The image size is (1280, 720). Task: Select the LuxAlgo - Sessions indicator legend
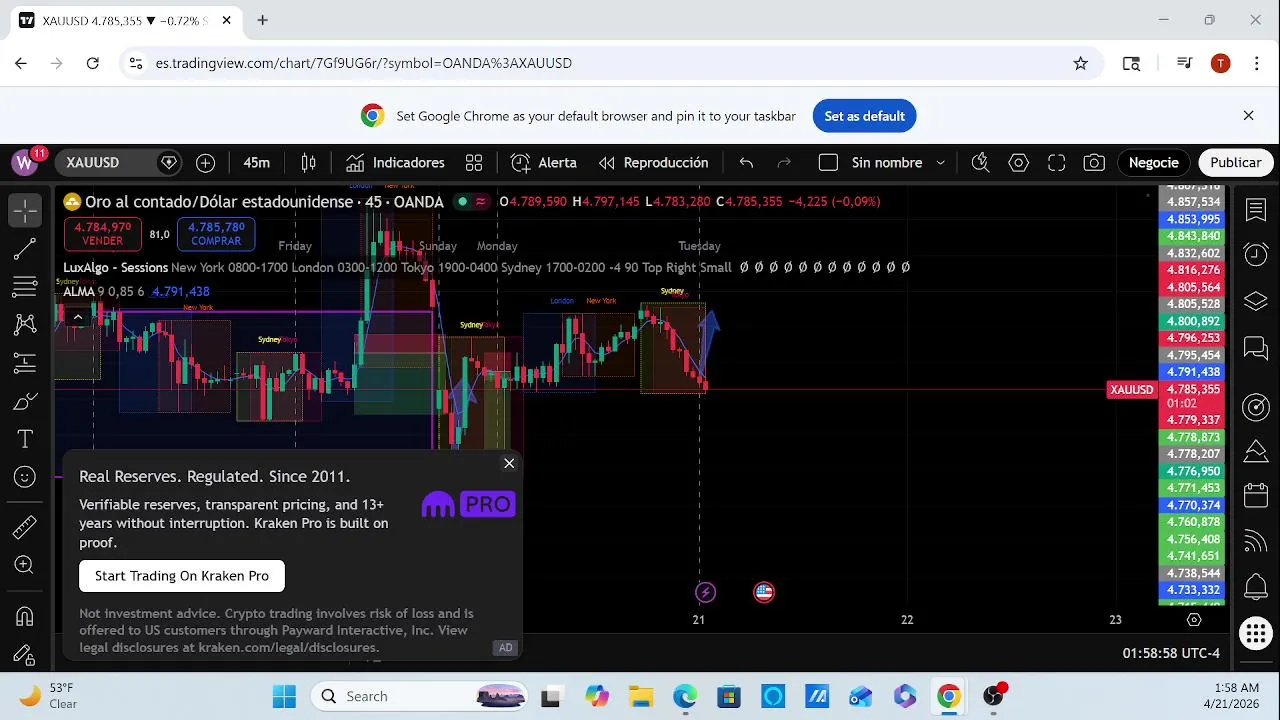[x=115, y=268]
